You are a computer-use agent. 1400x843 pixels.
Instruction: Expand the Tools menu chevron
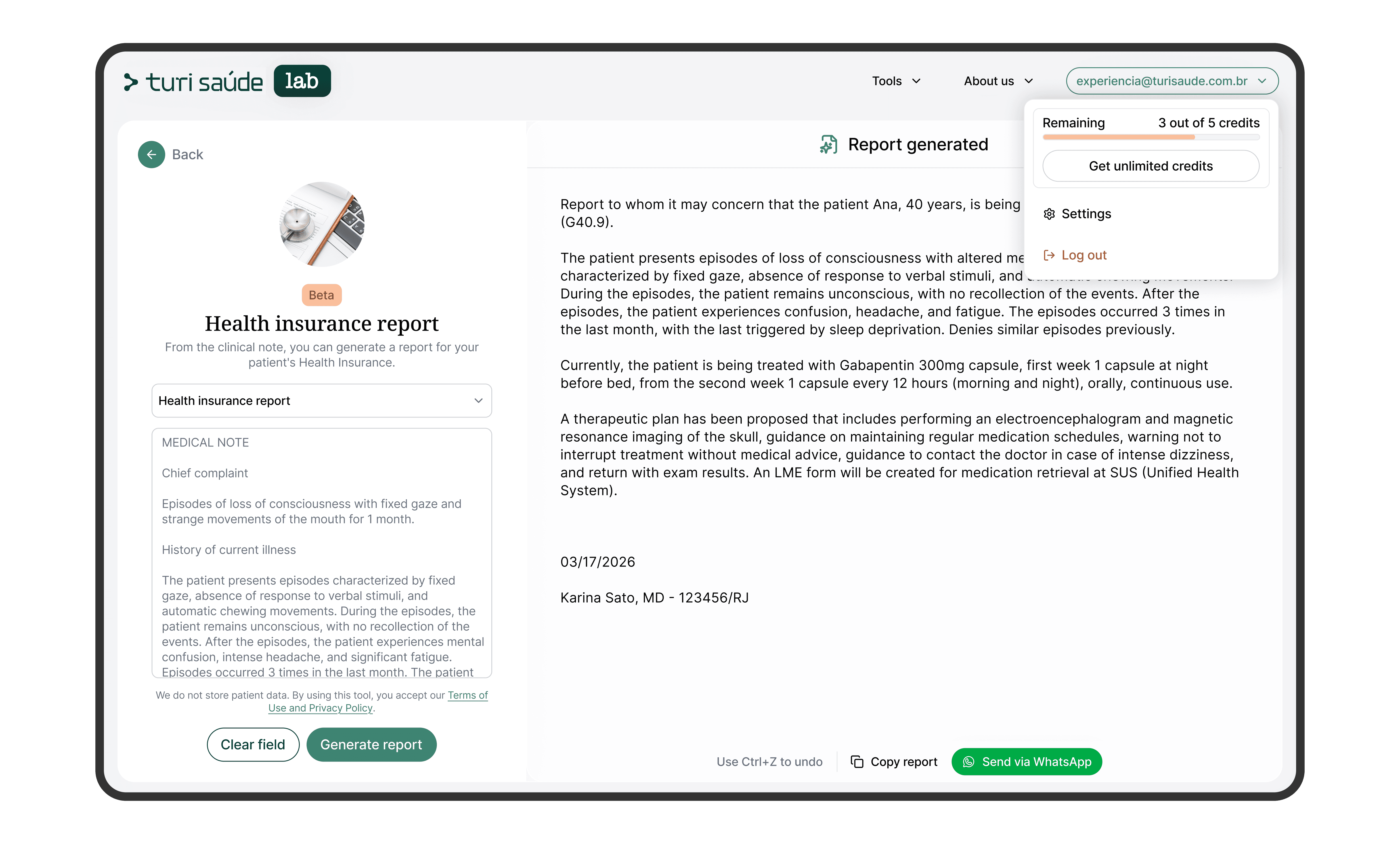[916, 81]
